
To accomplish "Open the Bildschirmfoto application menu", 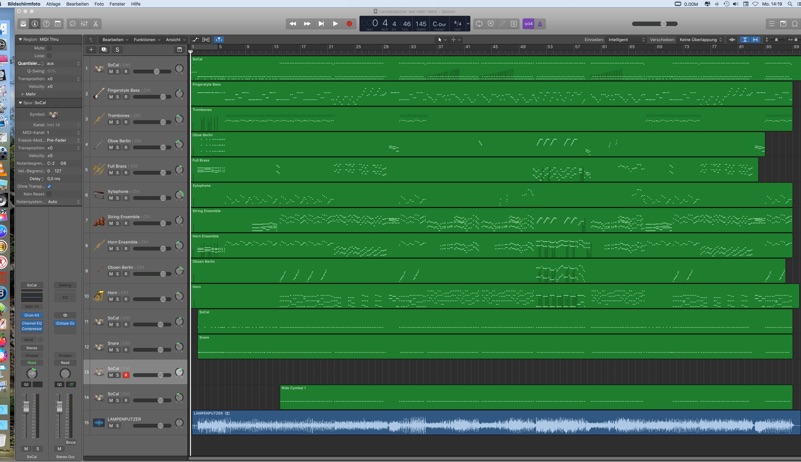I will tap(24, 4).
